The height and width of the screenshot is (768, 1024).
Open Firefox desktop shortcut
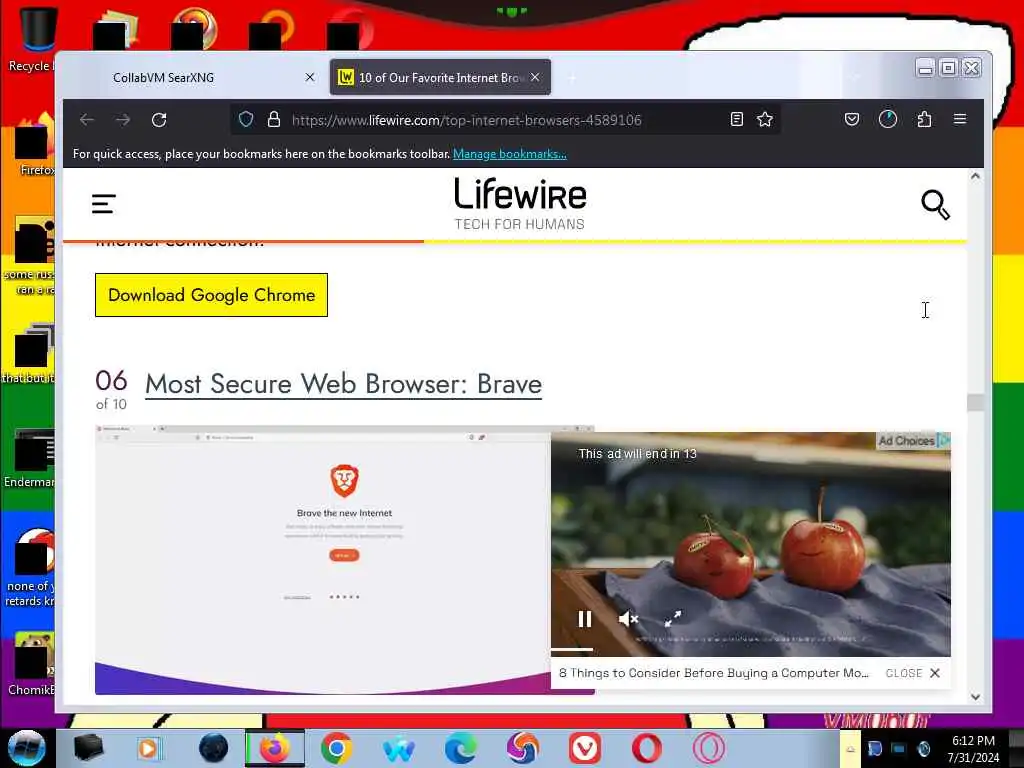34,145
